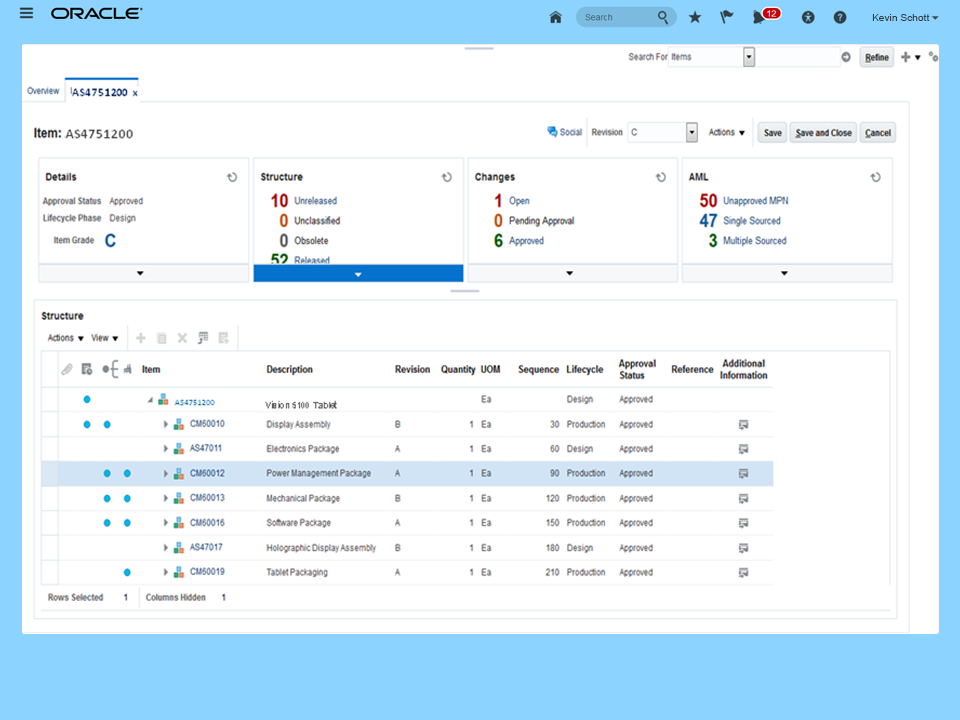Click the Social conversation icon
The width and height of the screenshot is (960, 720).
pyautogui.click(x=552, y=132)
